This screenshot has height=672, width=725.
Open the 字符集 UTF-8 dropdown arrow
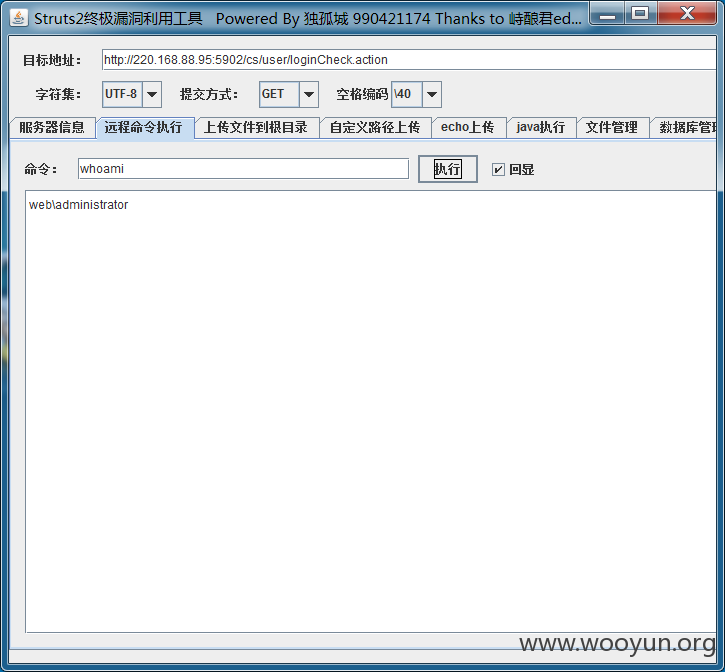tap(152, 94)
